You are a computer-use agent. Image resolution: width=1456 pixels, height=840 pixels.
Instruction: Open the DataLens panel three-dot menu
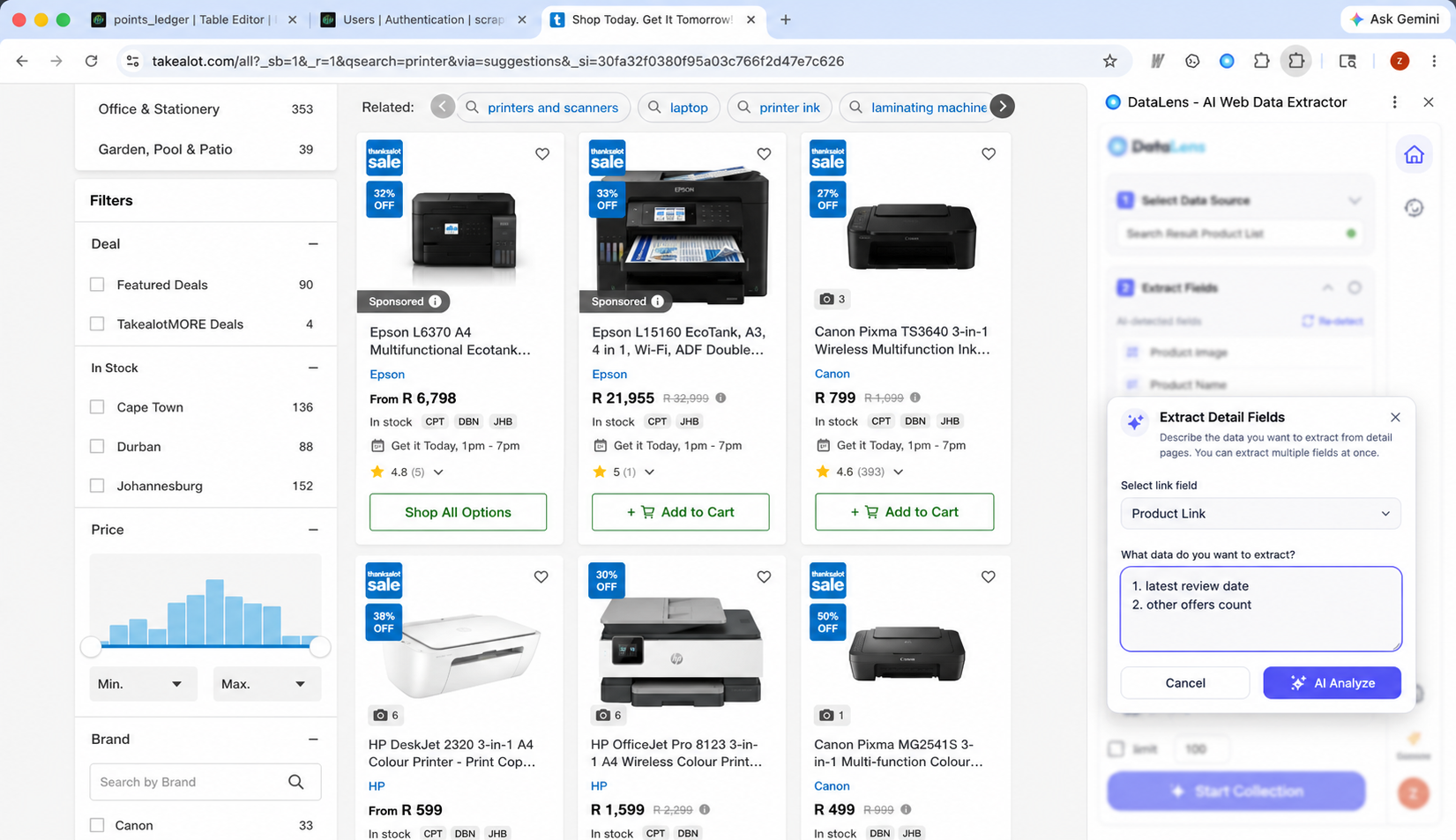pyautogui.click(x=1394, y=102)
